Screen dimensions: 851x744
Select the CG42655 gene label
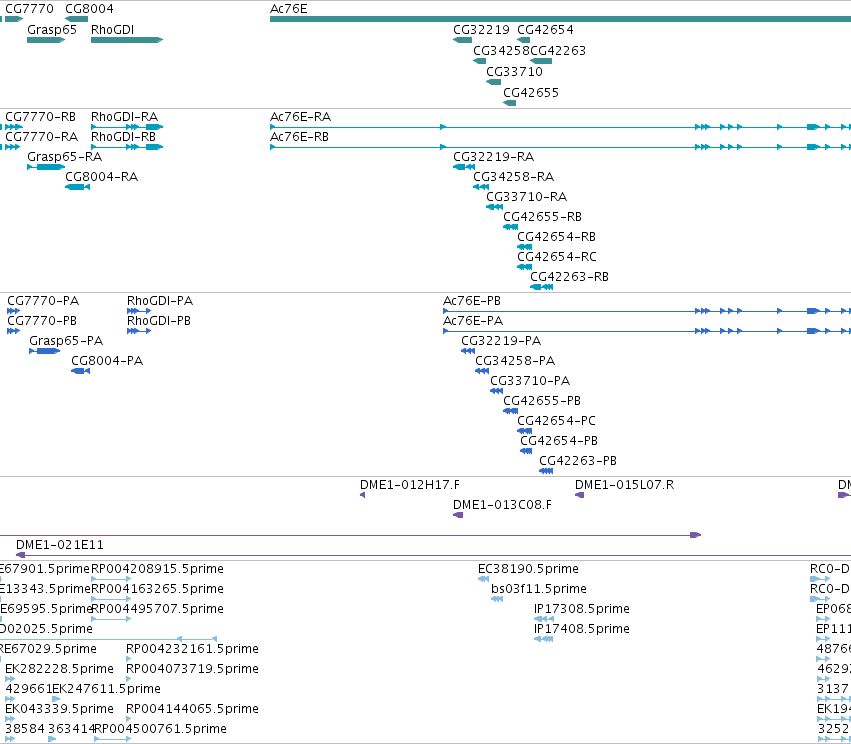pyautogui.click(x=531, y=92)
